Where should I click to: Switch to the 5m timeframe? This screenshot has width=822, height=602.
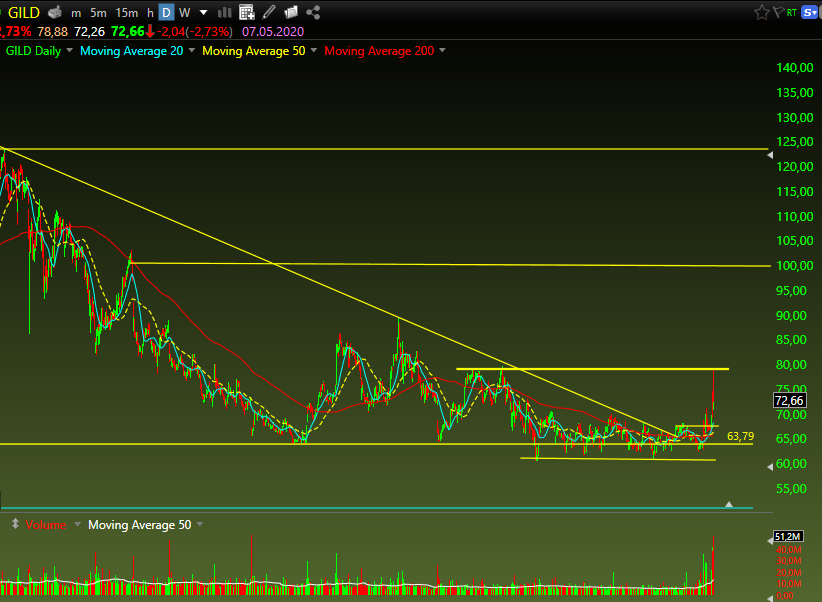pos(98,13)
